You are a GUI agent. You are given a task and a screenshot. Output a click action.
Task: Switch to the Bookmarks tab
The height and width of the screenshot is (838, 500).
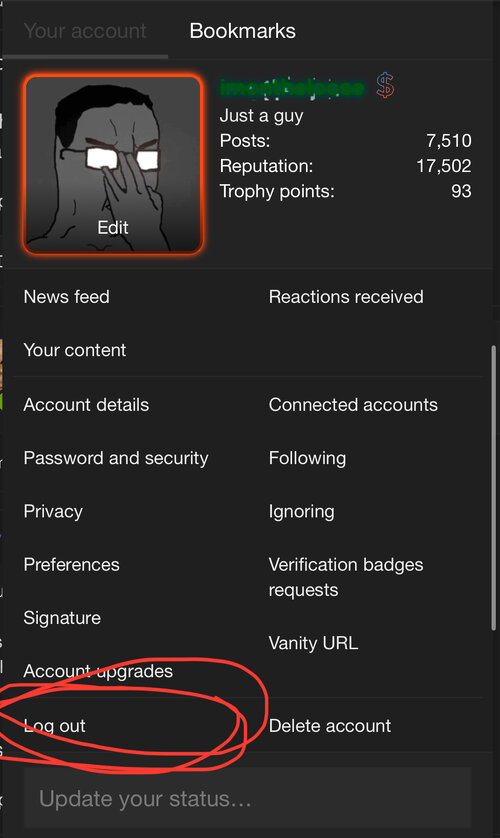[243, 30]
